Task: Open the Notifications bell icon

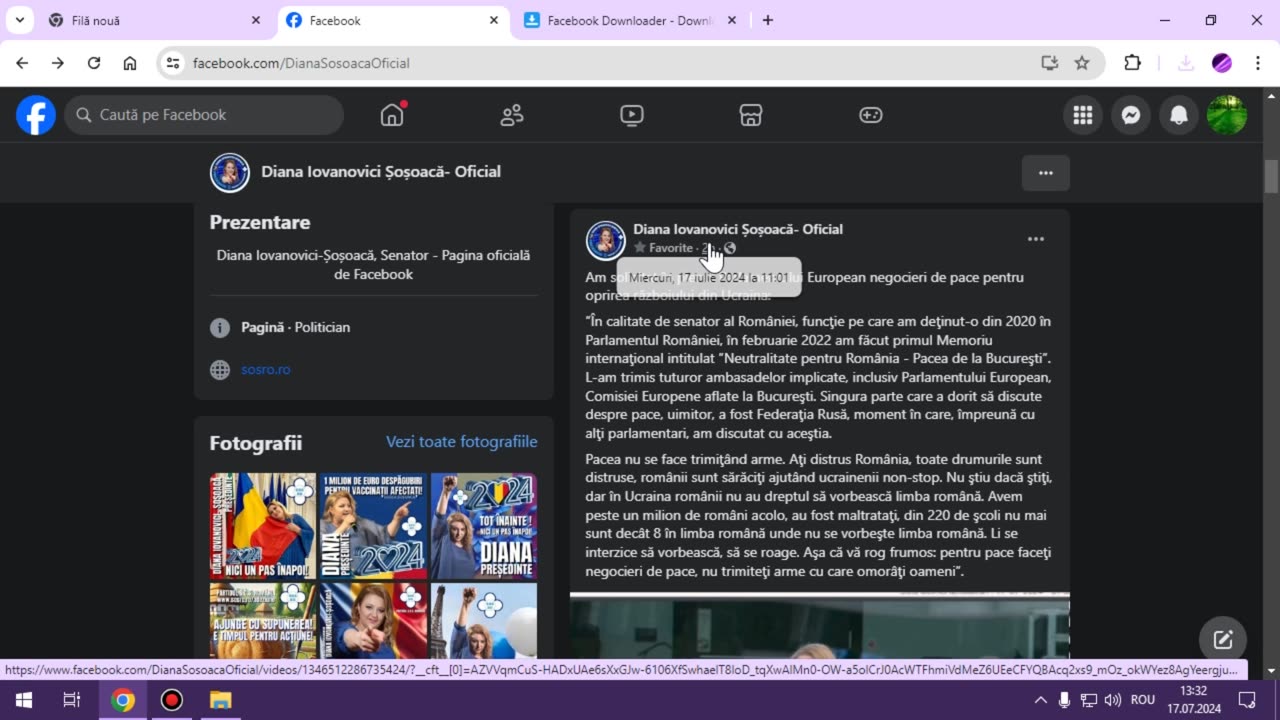Action: click(x=1179, y=115)
